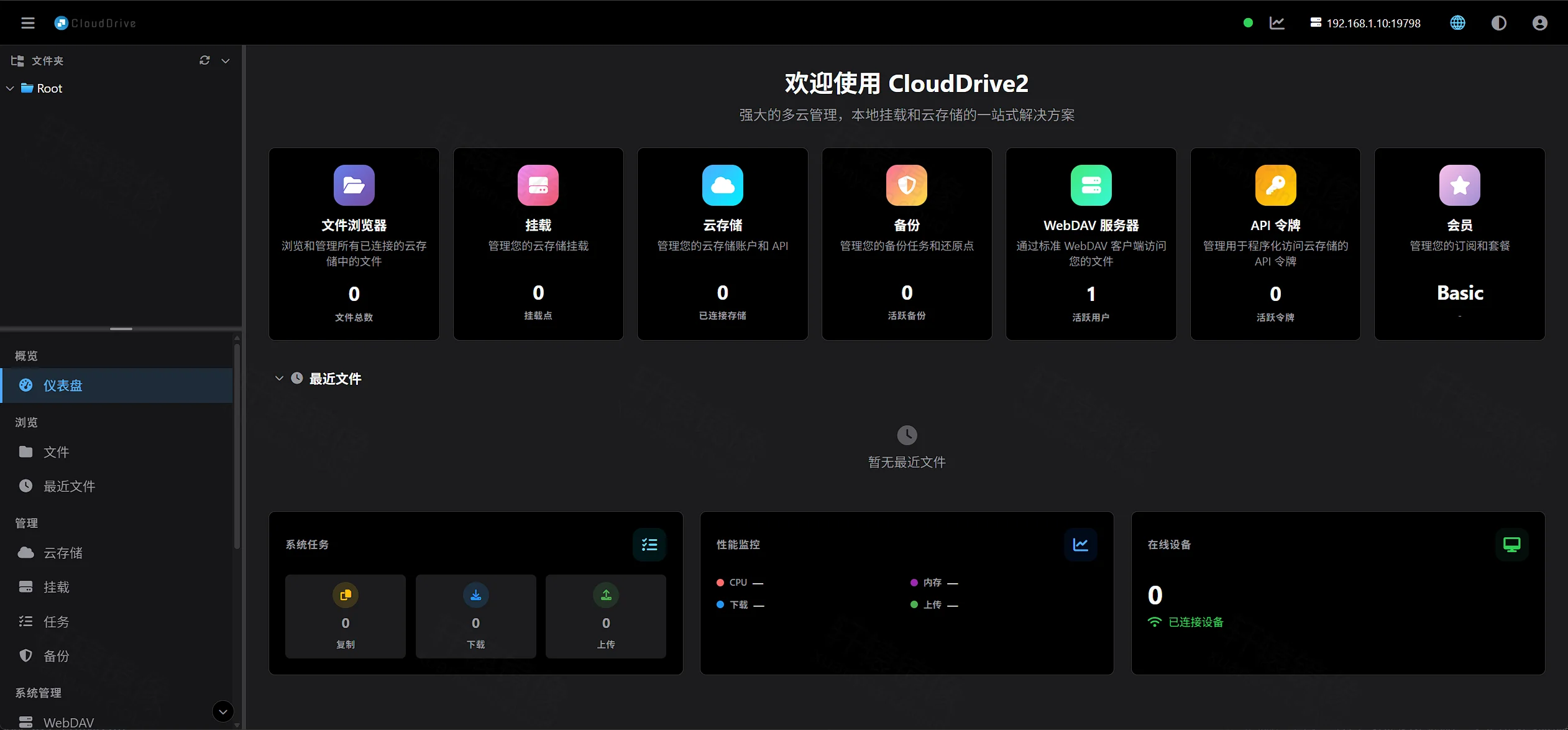Image resolution: width=1568 pixels, height=730 pixels.
Task: Click the CPU metric label
Action: pyautogui.click(x=738, y=583)
